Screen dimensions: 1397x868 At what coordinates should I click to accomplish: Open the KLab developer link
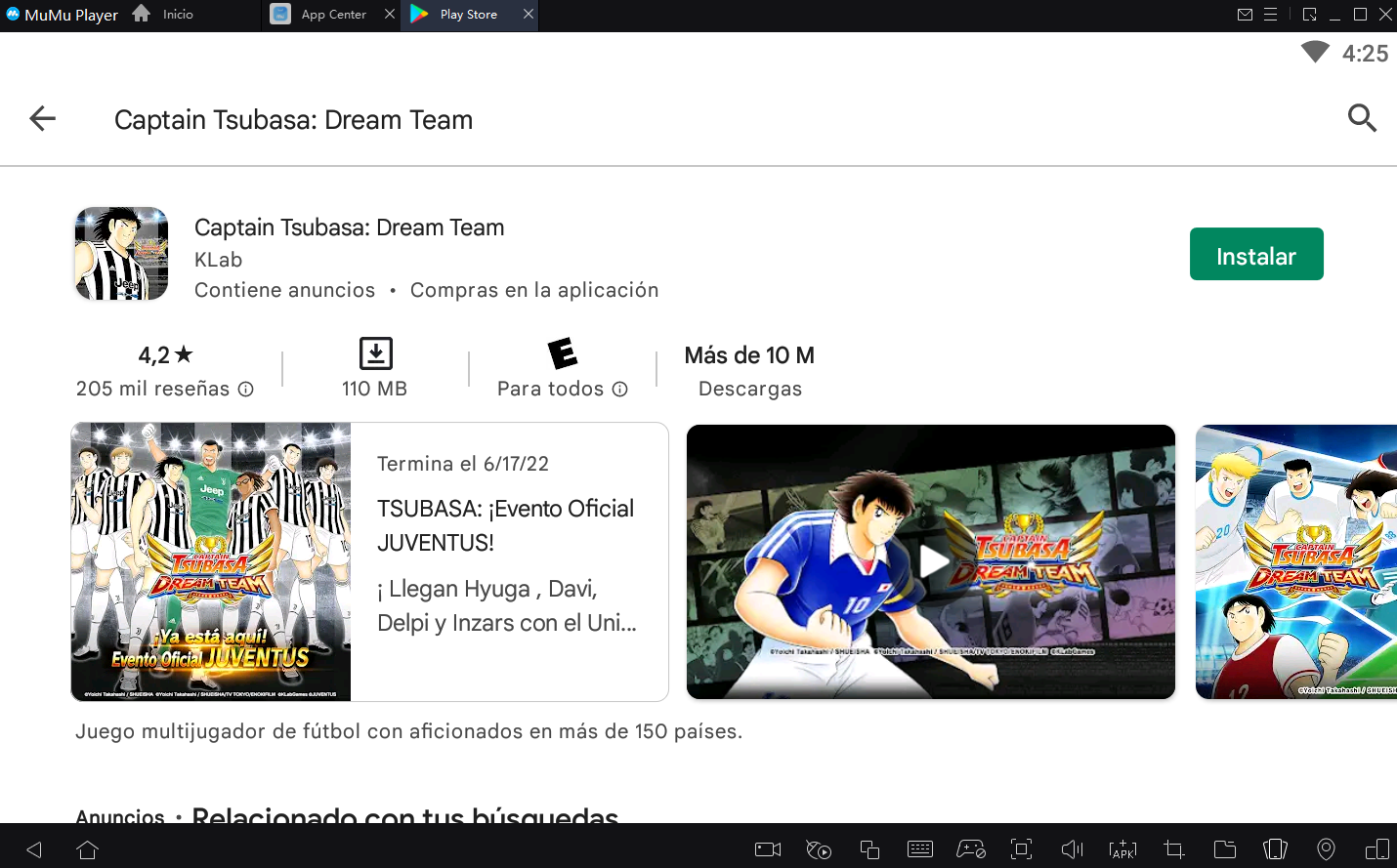[x=218, y=260]
